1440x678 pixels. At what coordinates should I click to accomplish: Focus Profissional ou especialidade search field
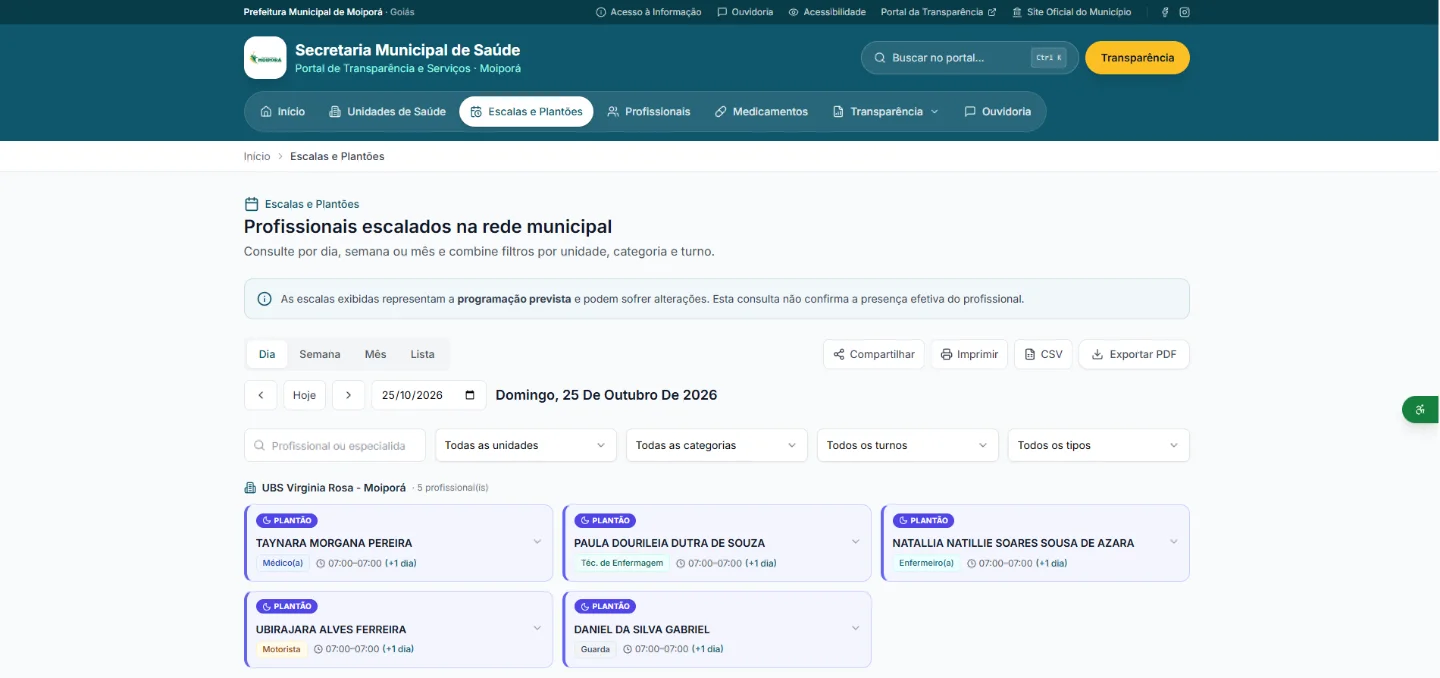point(335,445)
